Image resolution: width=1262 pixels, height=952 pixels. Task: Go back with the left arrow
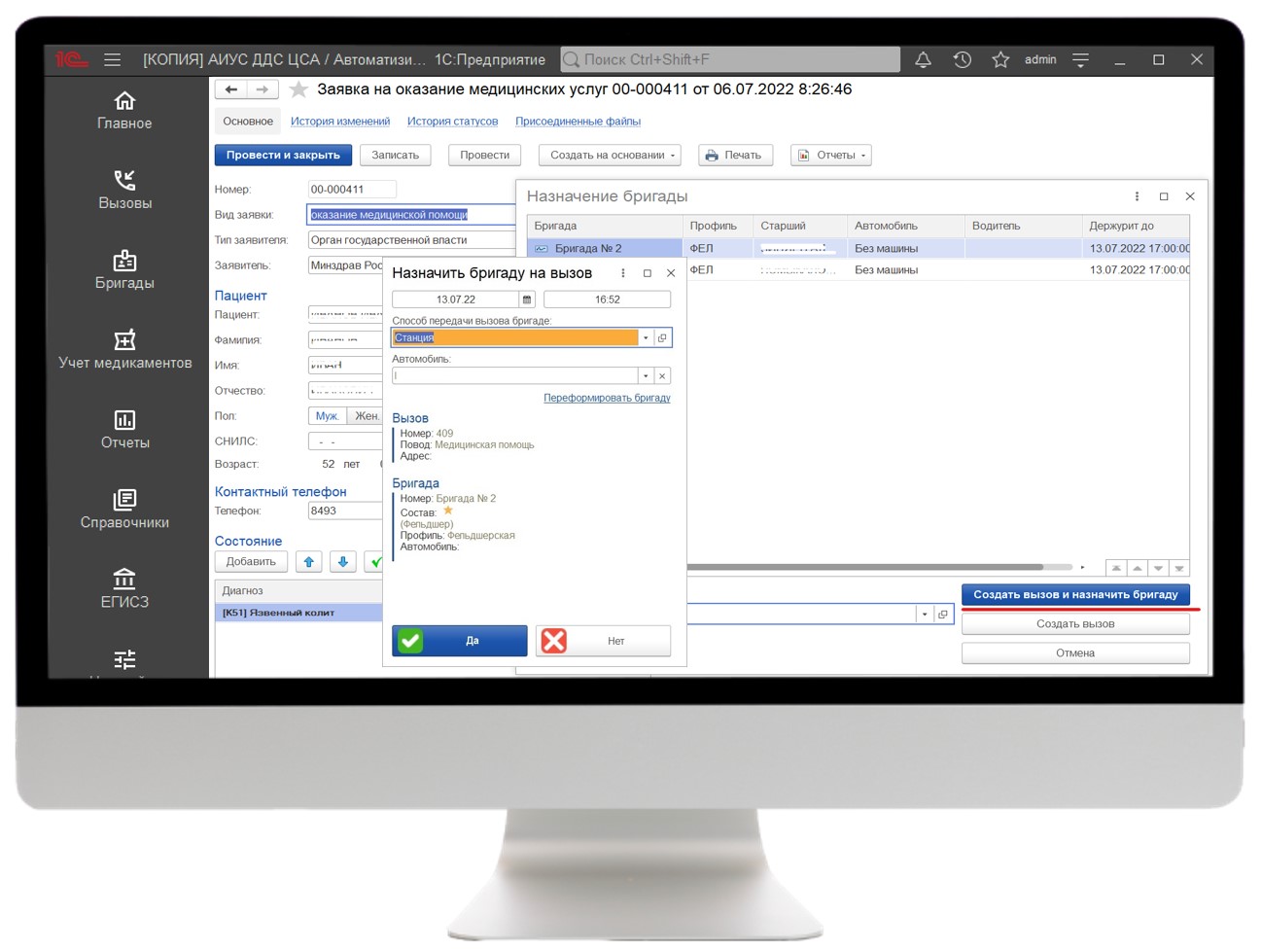[230, 89]
